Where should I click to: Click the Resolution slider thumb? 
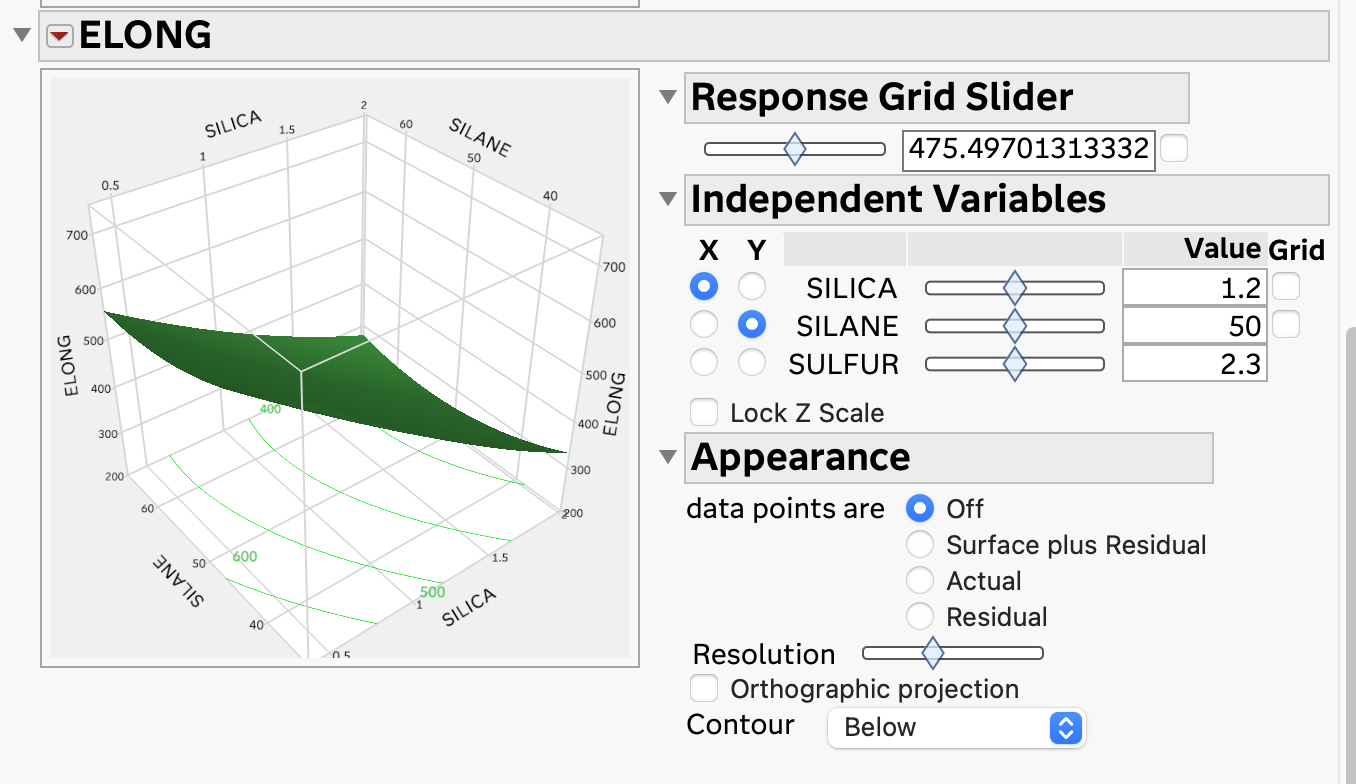click(x=932, y=654)
